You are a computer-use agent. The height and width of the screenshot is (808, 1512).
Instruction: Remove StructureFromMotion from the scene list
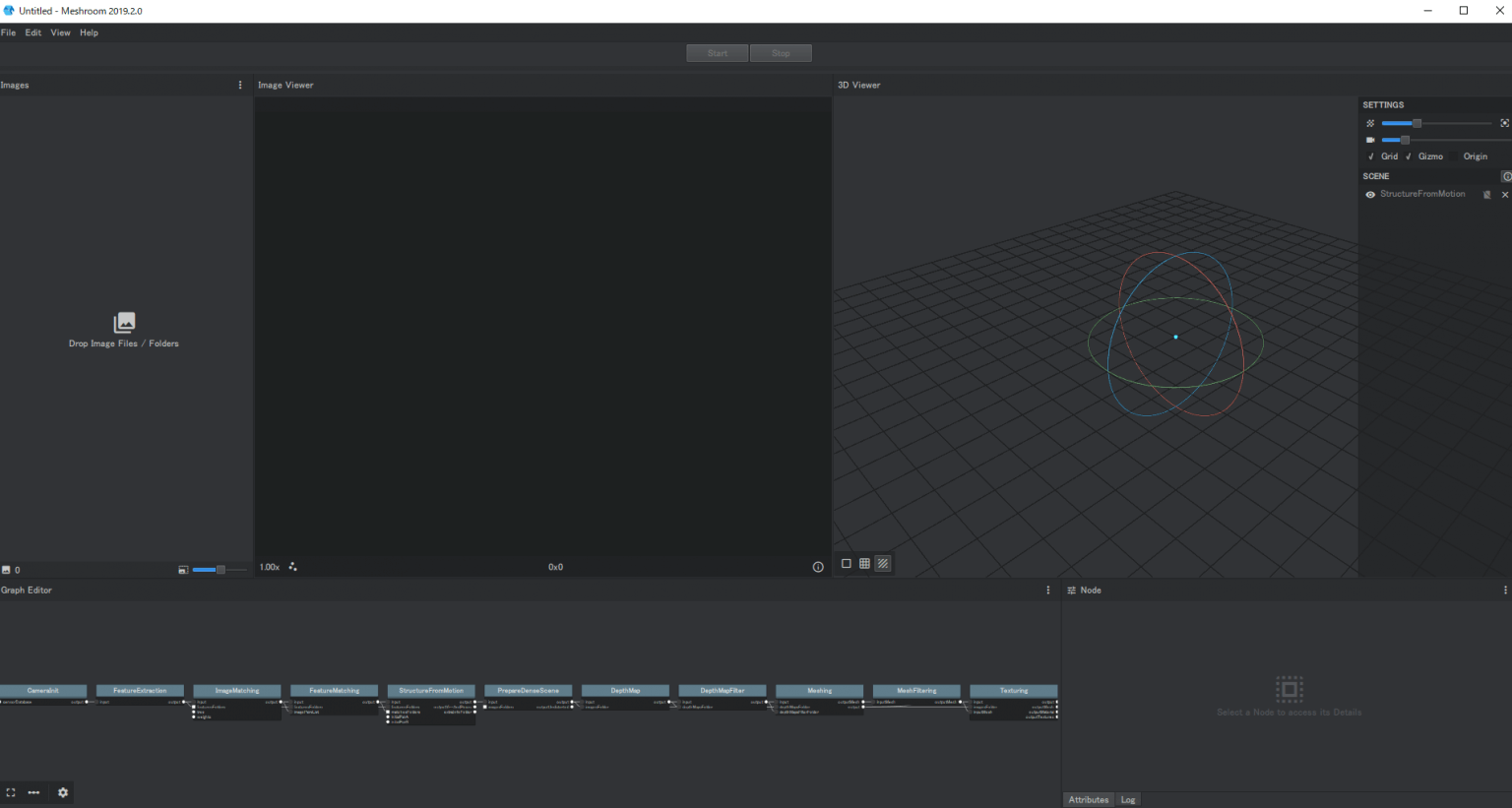pyautogui.click(x=1504, y=195)
